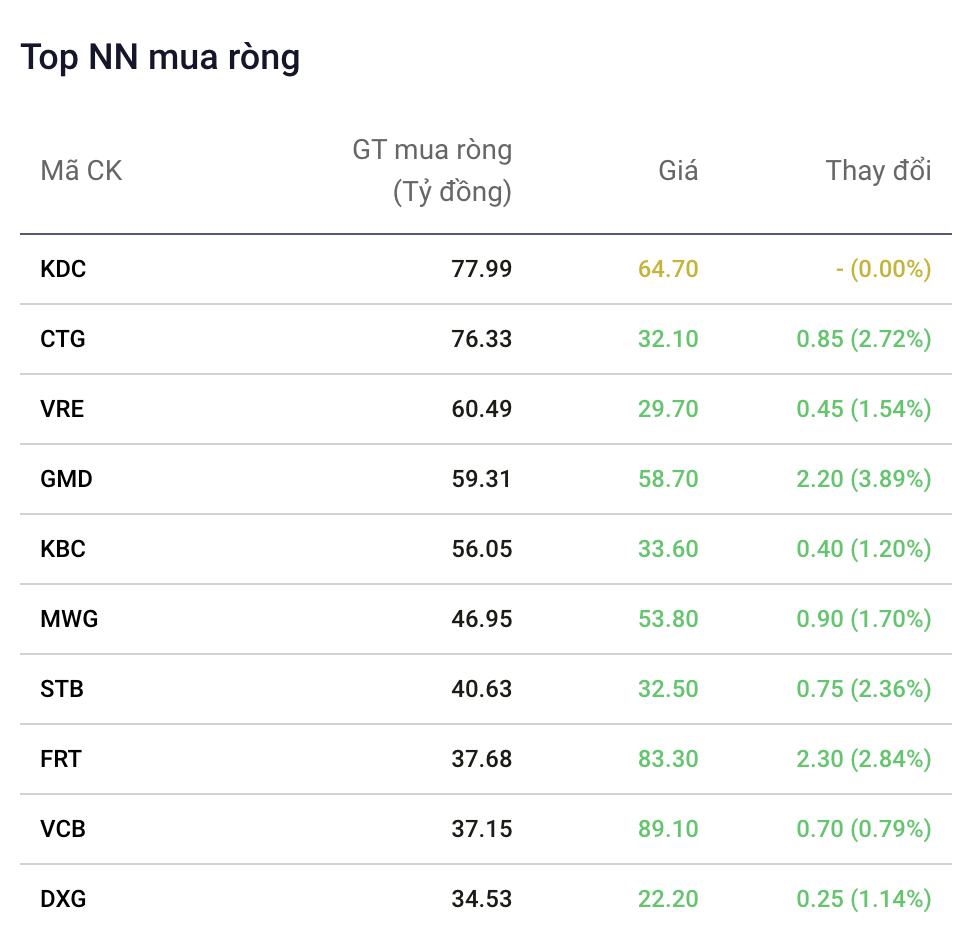
Task: Open the STB stock ticker
Action: tap(61, 689)
